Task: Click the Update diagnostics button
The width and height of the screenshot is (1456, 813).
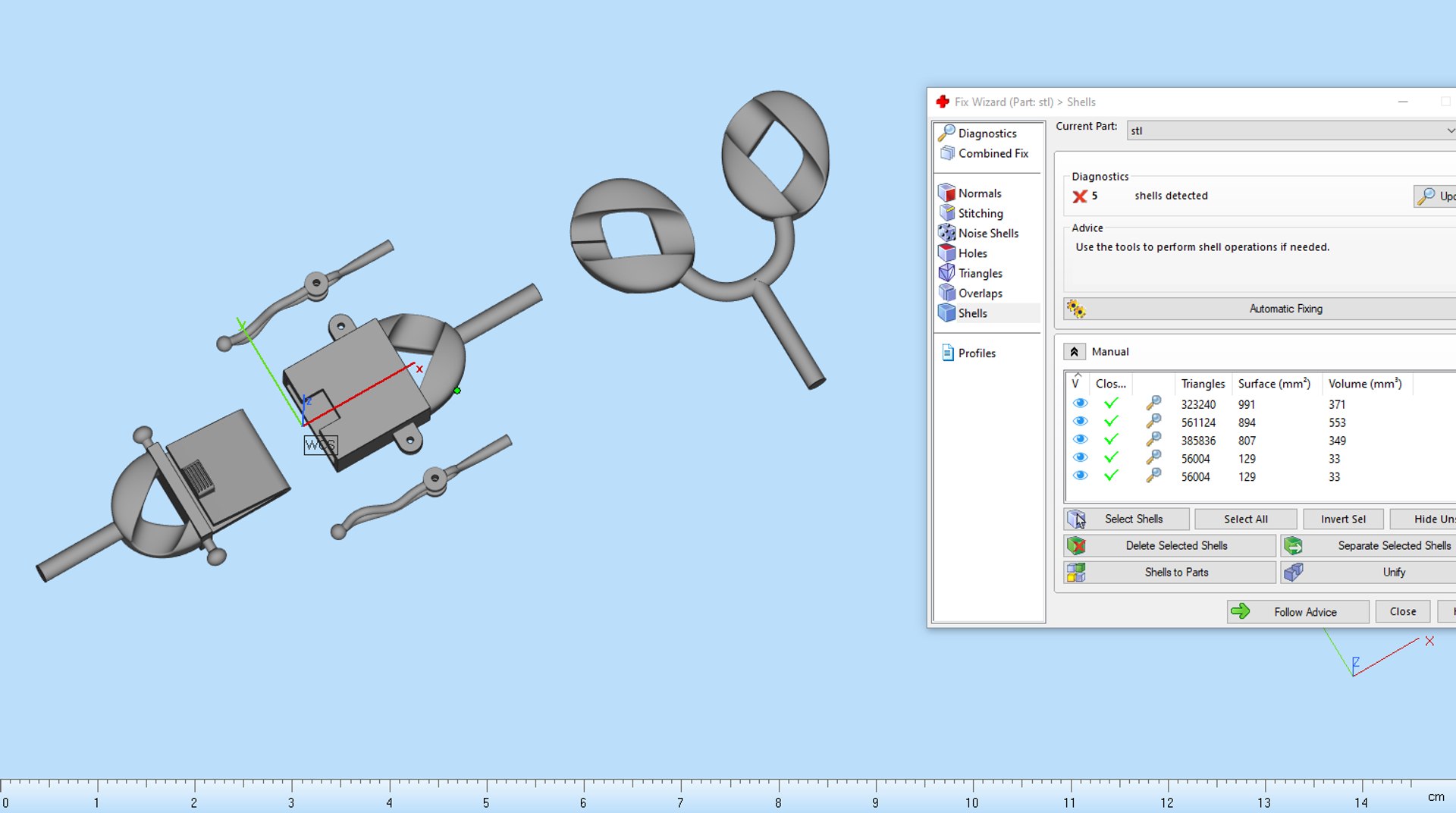Action: (x=1435, y=196)
